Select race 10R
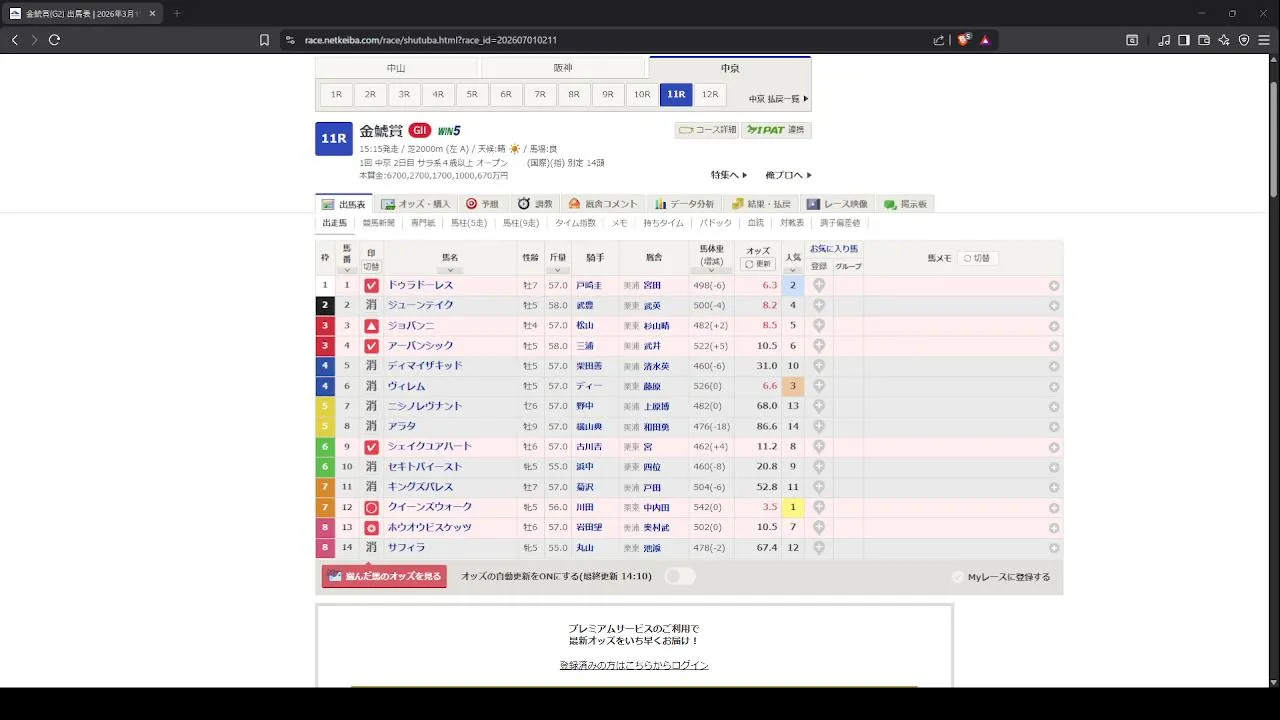The width and height of the screenshot is (1280, 720). click(x=642, y=94)
